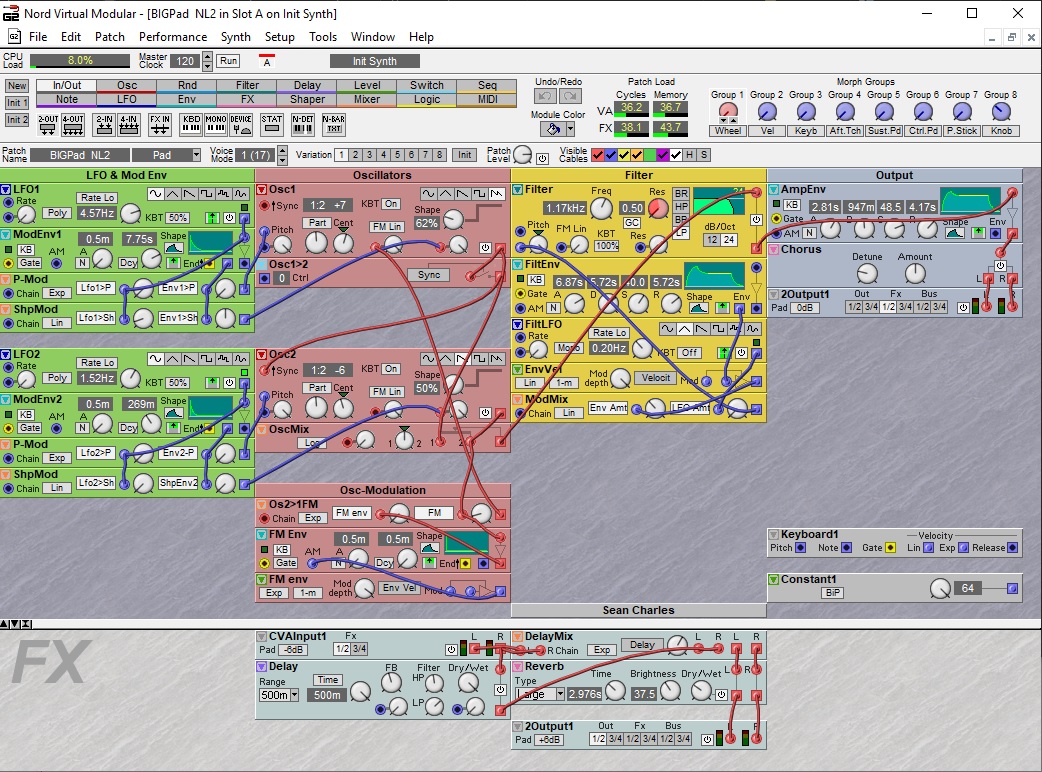Click Osc1 red module header icon
1042x772 pixels.
tap(262, 189)
